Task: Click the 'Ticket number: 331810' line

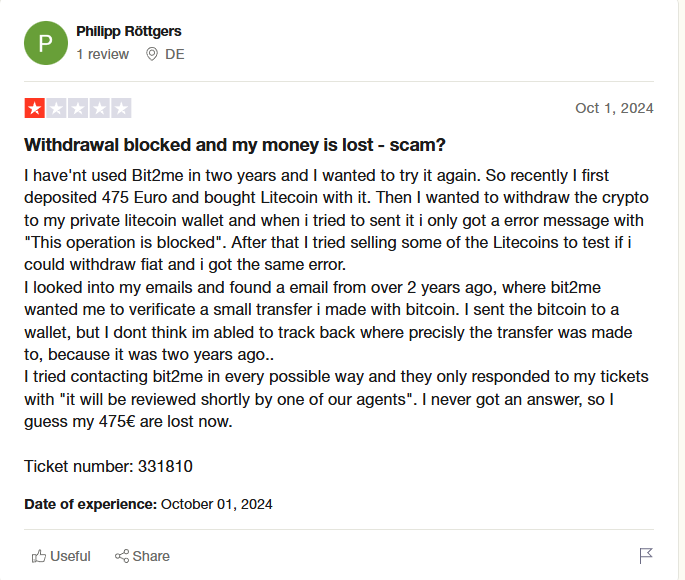Action: coord(108,466)
